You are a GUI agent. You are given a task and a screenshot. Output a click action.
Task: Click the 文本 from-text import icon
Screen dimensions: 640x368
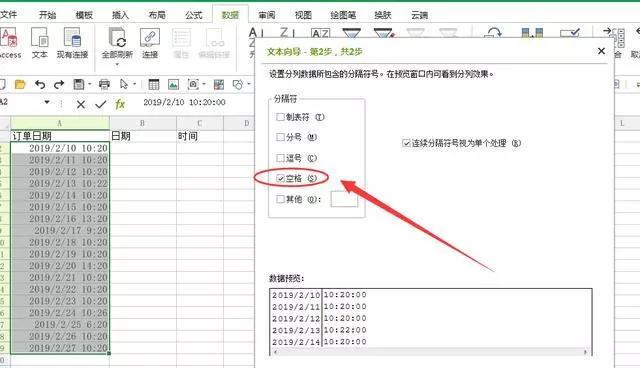coord(40,38)
